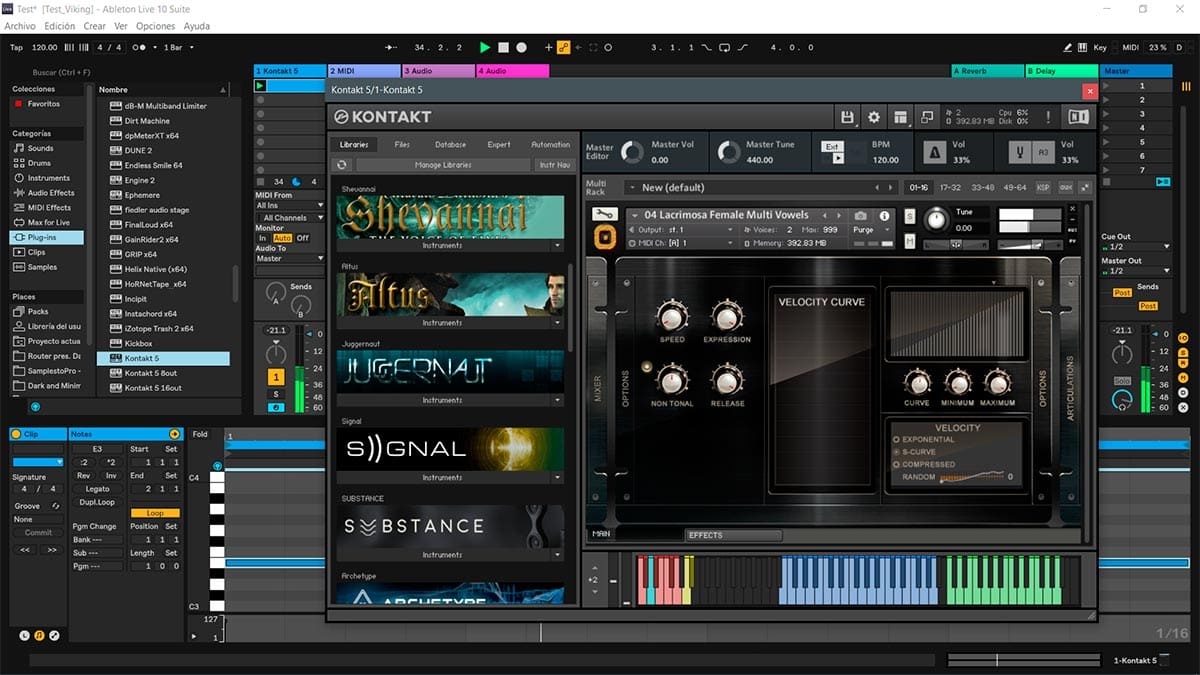Open the Archivo menu
This screenshot has width=1200, height=675.
coord(20,26)
